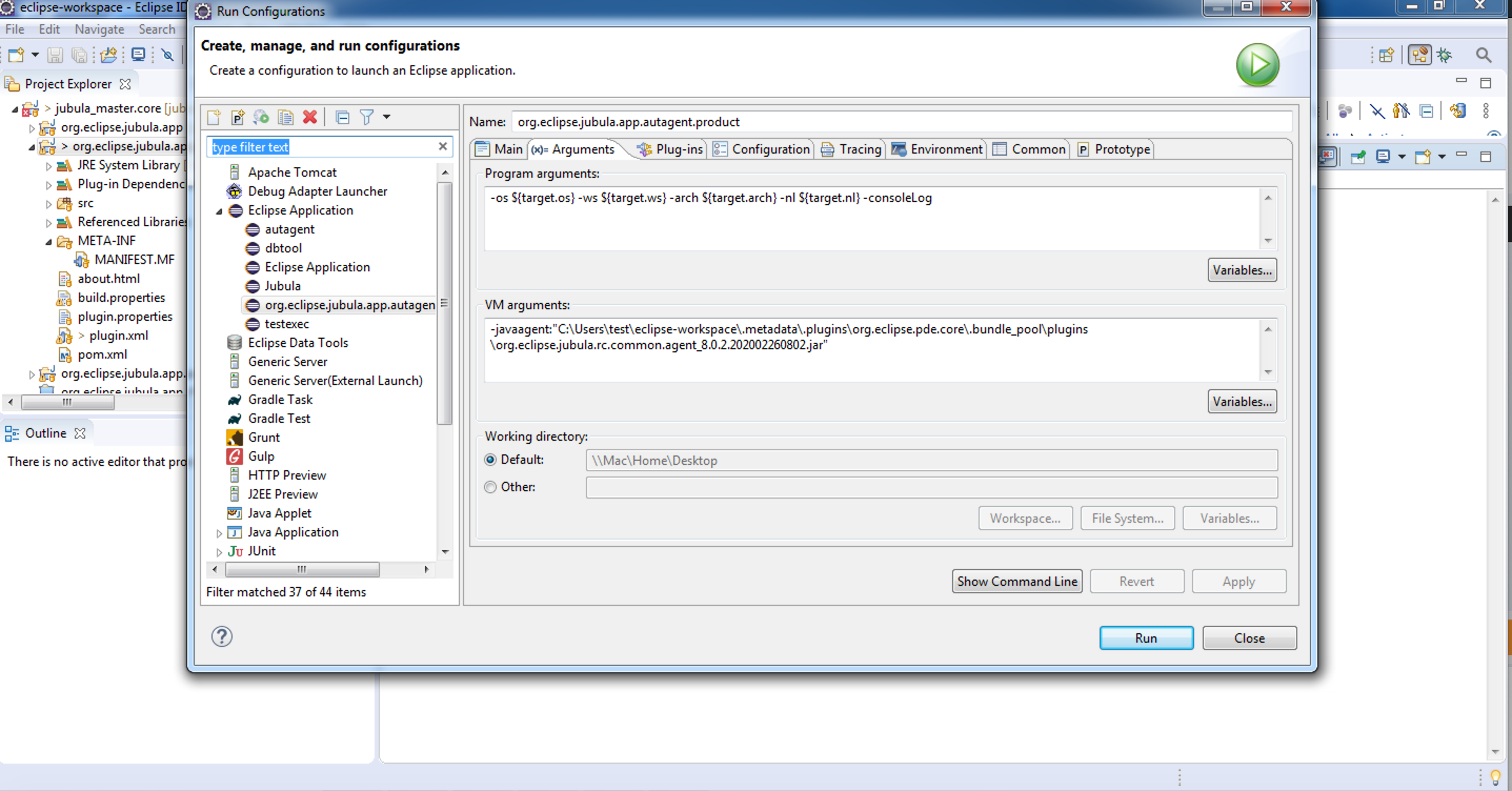This screenshot has width=1512, height=791.
Task: Expand the src folder in Project Explorer
Action: click(49, 204)
